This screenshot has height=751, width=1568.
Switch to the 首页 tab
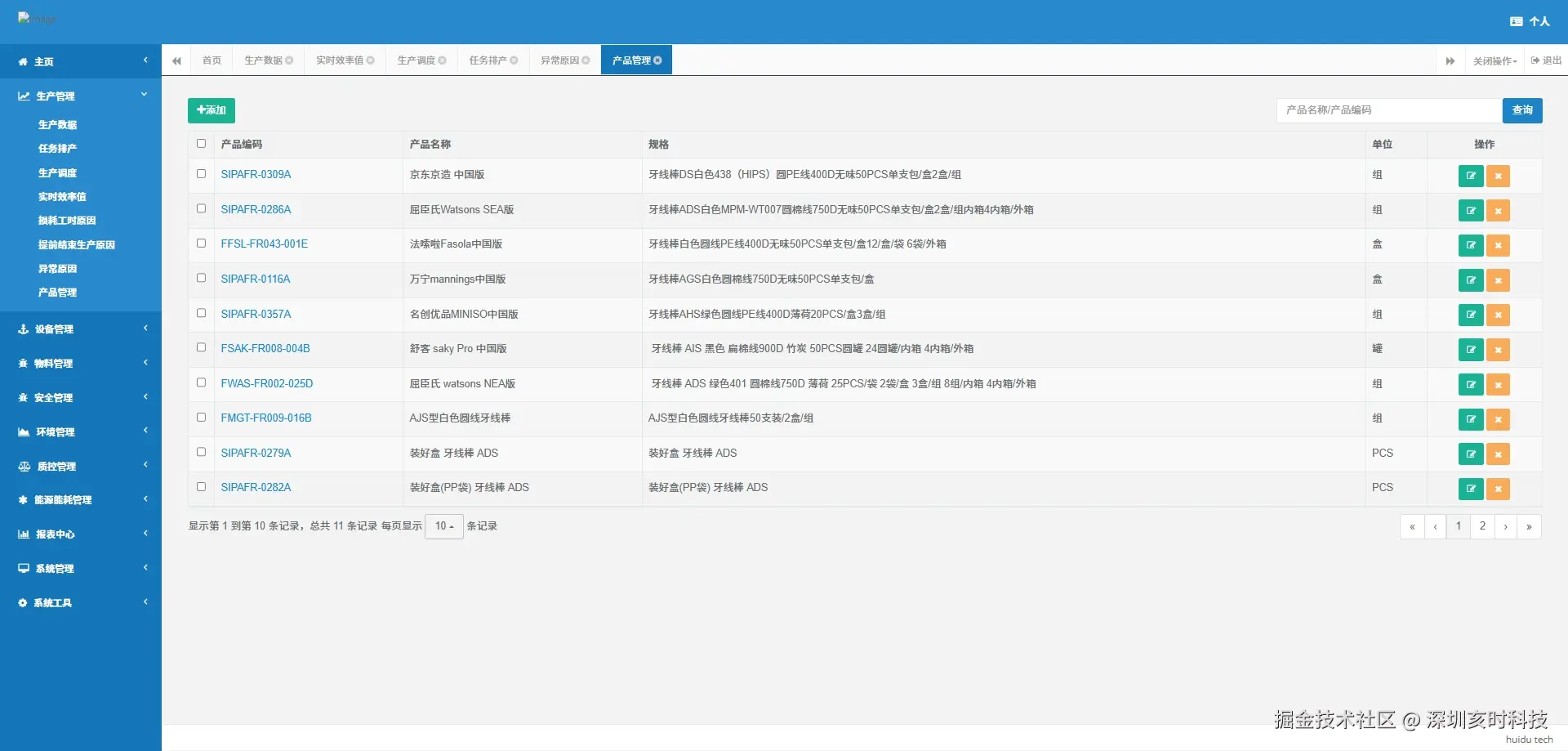[x=212, y=60]
